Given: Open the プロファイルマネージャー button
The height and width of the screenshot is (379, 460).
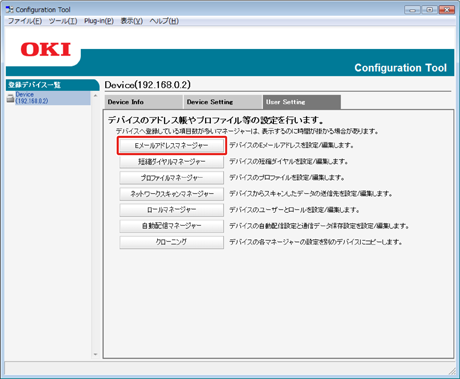Looking at the screenshot, I should tap(172, 178).
